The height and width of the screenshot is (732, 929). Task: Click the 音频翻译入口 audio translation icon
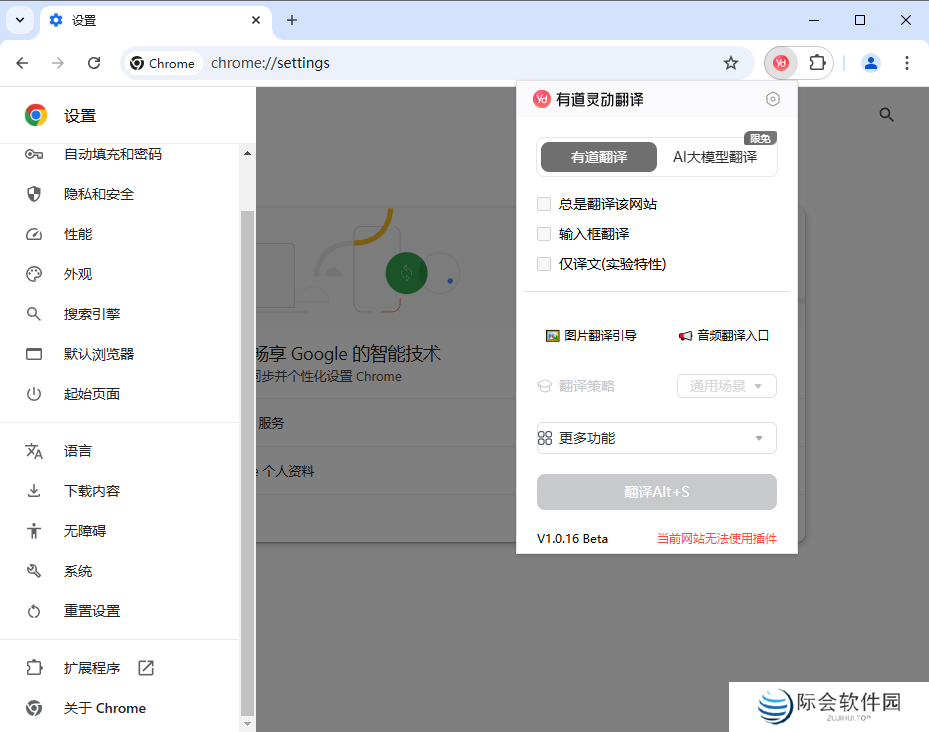[684, 336]
